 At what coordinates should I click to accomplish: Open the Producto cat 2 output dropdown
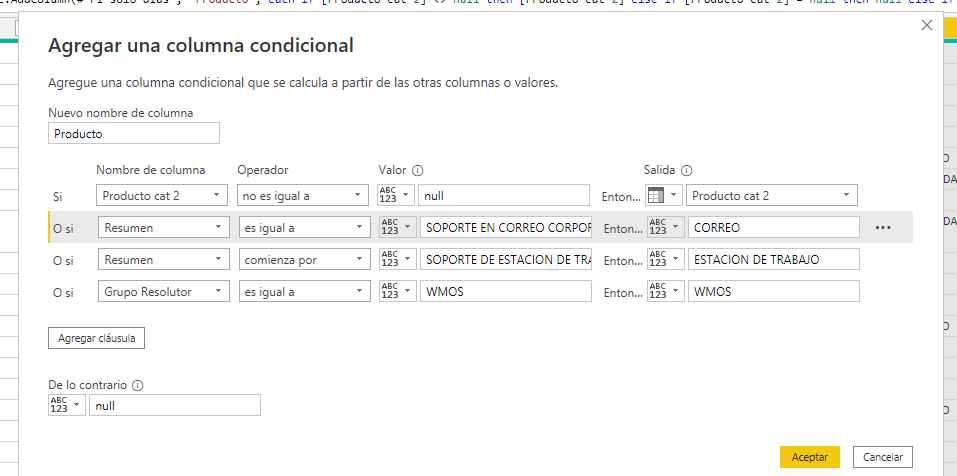tap(771, 195)
